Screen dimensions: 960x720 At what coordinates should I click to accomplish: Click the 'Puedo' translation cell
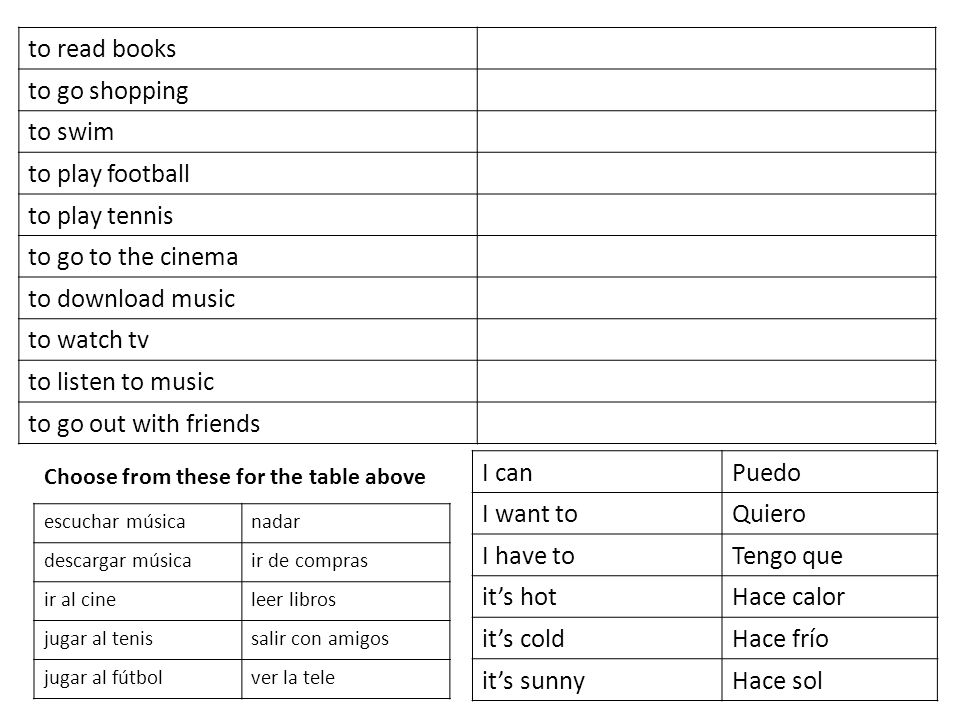(x=830, y=472)
